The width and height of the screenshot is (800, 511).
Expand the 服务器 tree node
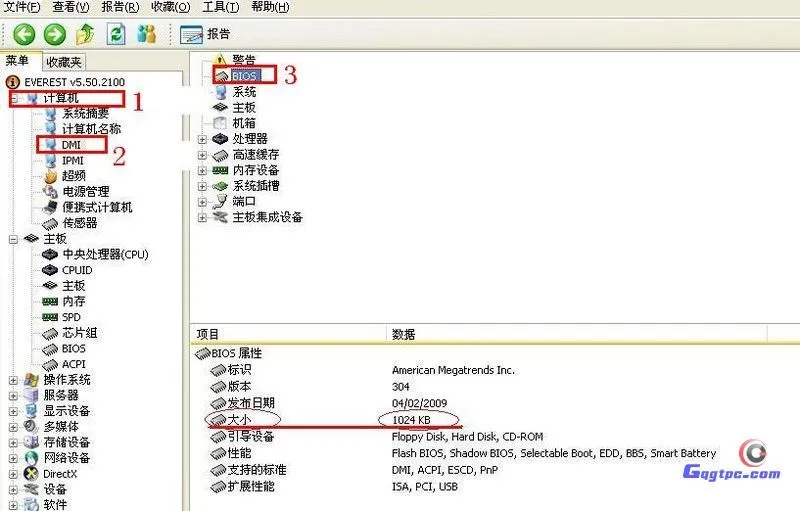[14, 396]
